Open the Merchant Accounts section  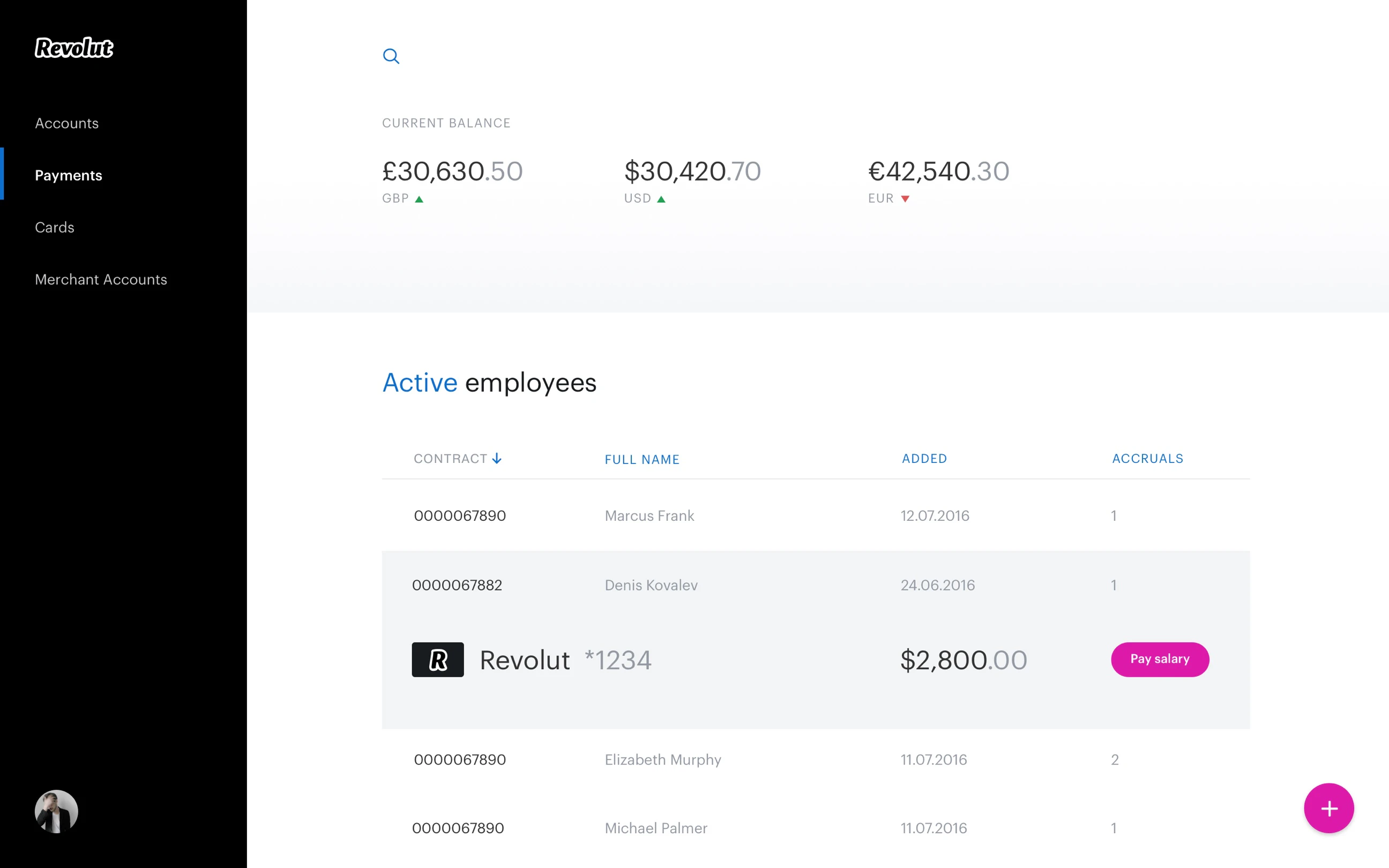[101, 280]
